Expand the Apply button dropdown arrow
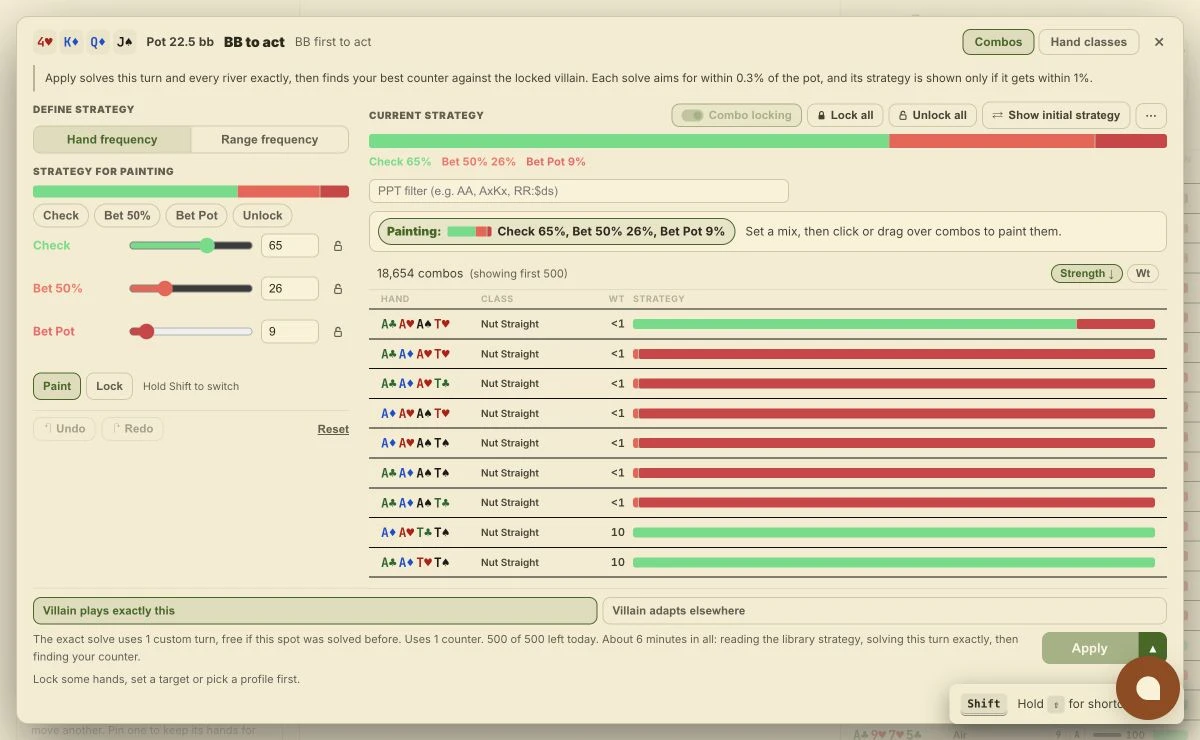The height and width of the screenshot is (740, 1200). pyautogui.click(x=1152, y=648)
